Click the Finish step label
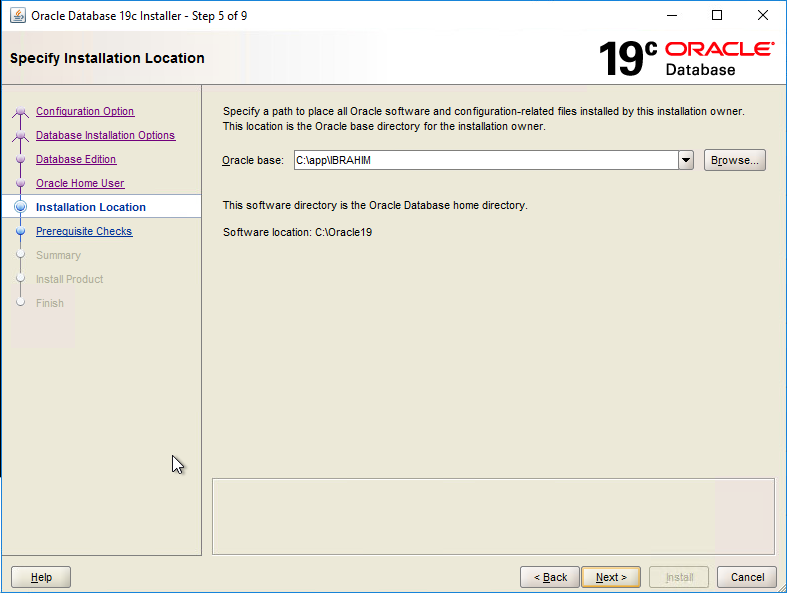Viewport: 787px width, 594px height. (50, 303)
